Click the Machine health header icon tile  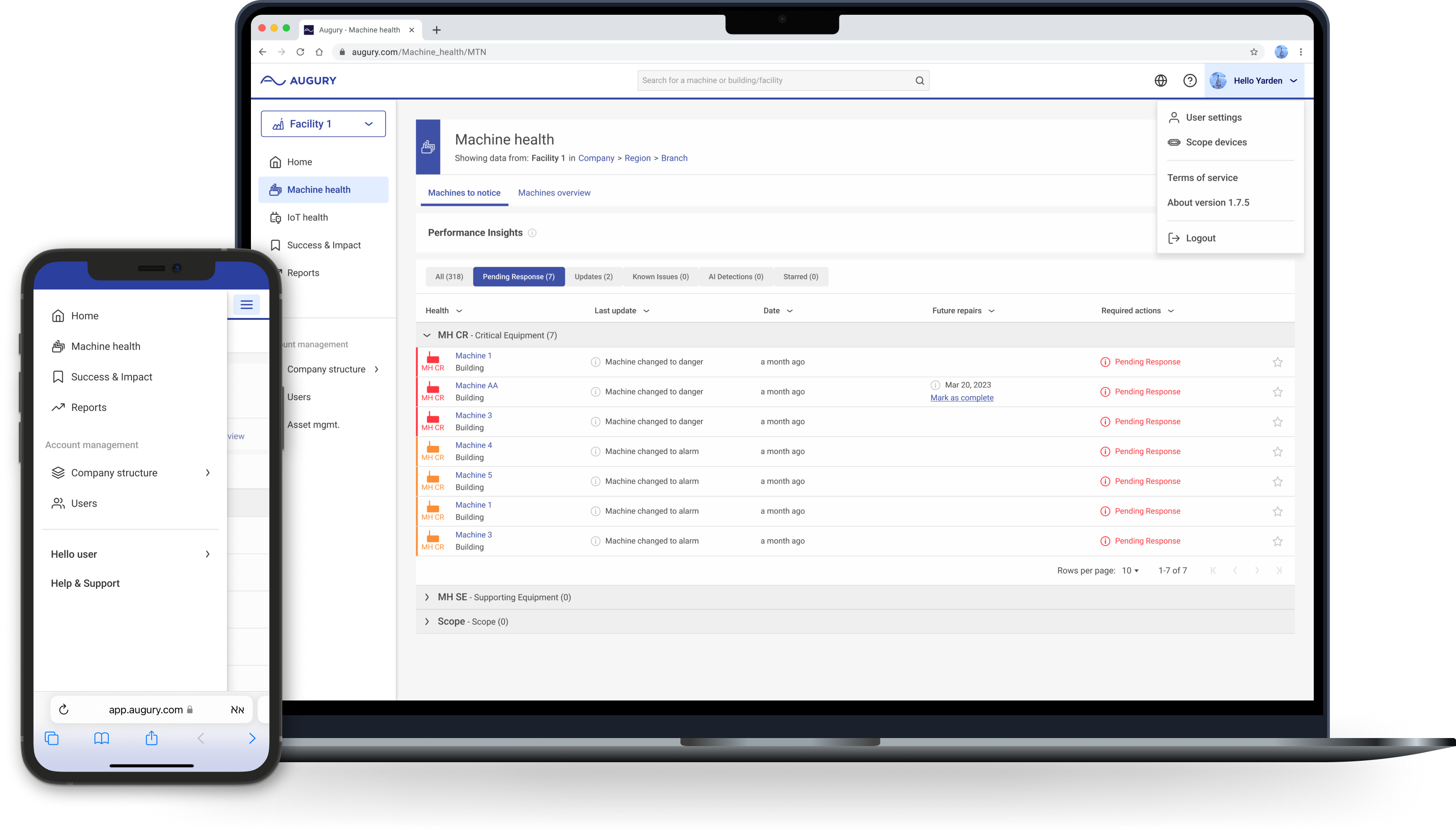tap(428, 147)
